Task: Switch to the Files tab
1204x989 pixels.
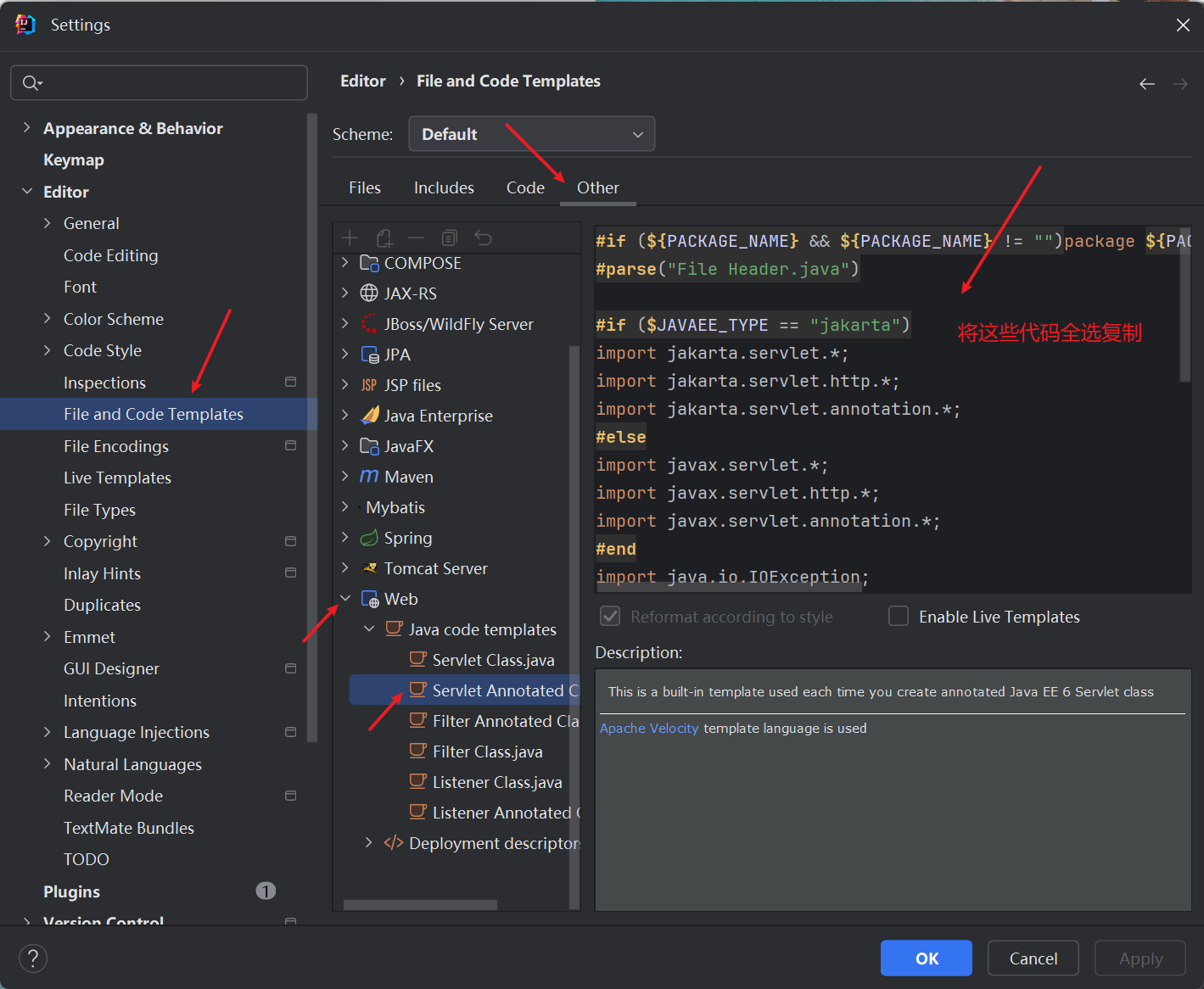Action: (365, 187)
